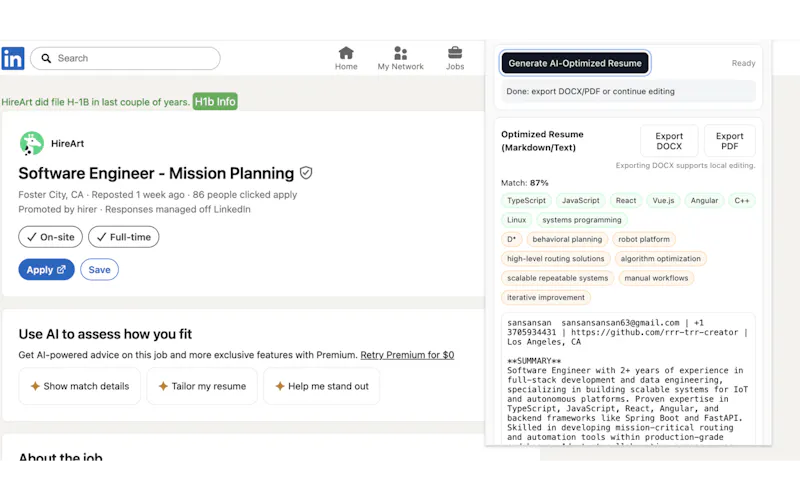The width and height of the screenshot is (800, 500).
Task: Click the Use AI to assess how you fit heading
Action: tap(105, 334)
